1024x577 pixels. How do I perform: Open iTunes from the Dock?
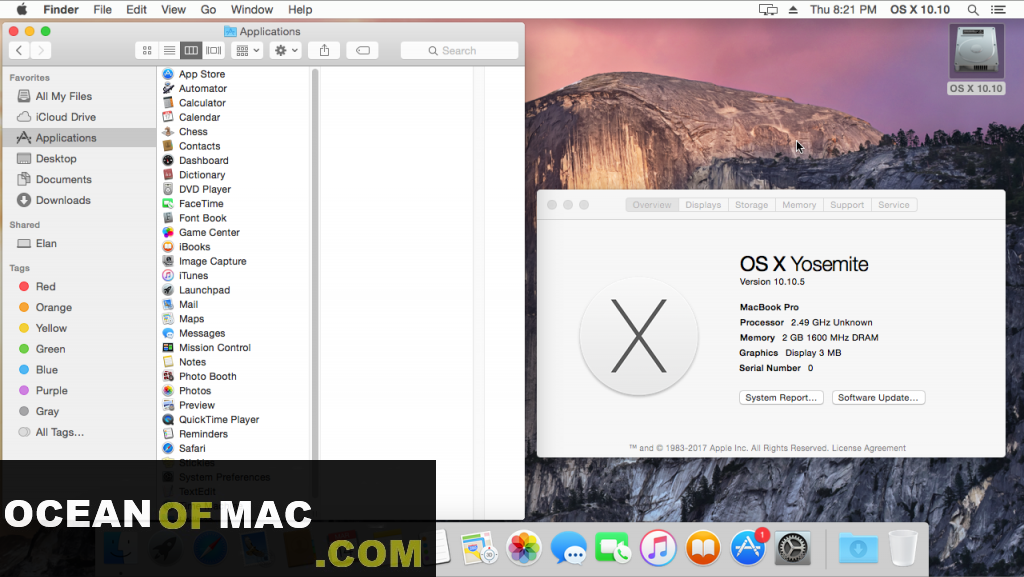click(x=658, y=547)
